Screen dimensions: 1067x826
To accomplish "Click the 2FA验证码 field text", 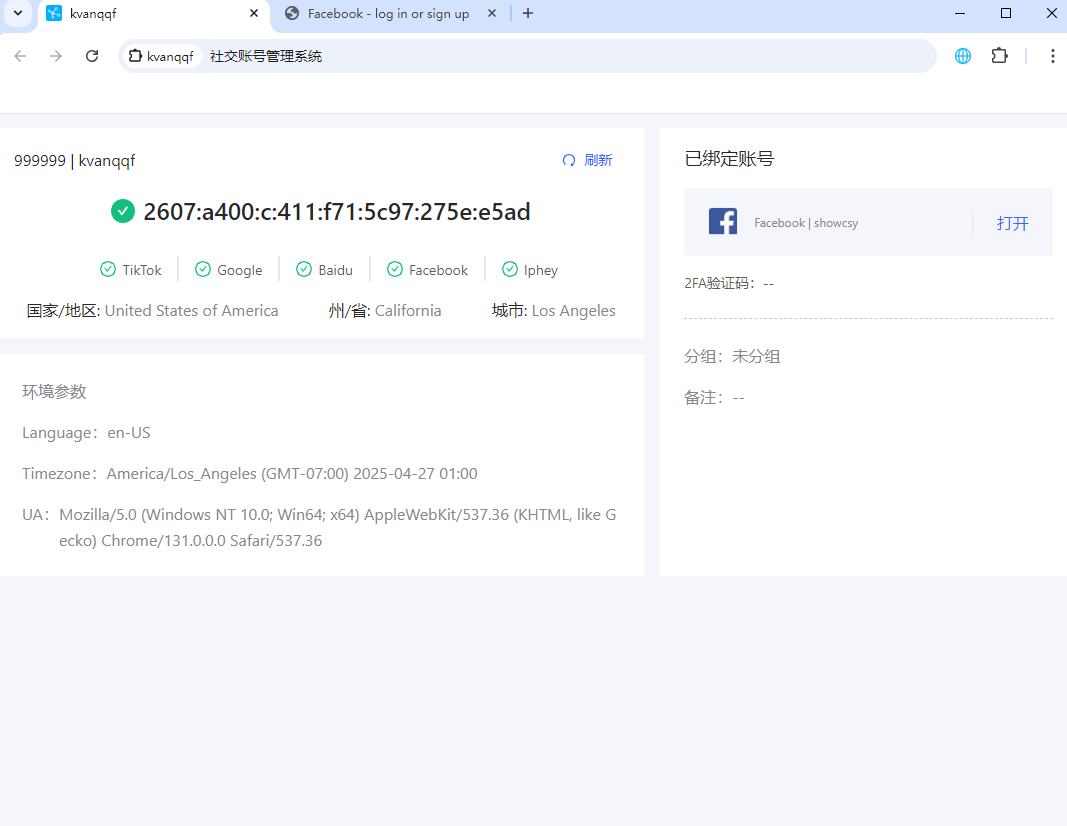I will [729, 283].
